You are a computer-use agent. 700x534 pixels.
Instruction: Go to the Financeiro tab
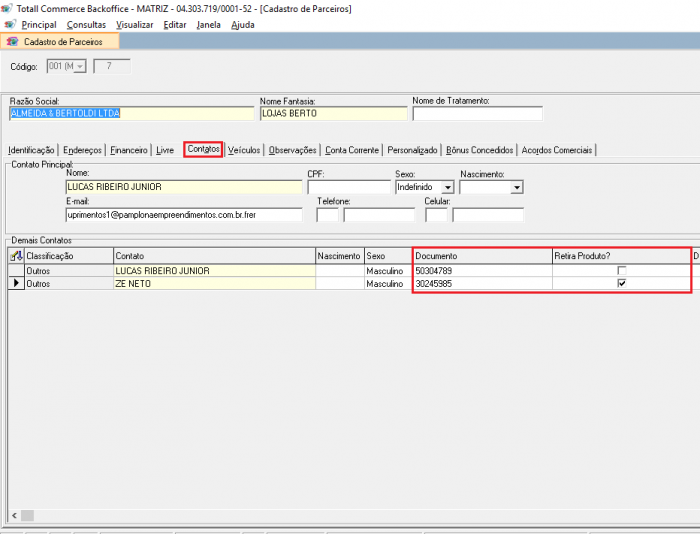point(129,150)
